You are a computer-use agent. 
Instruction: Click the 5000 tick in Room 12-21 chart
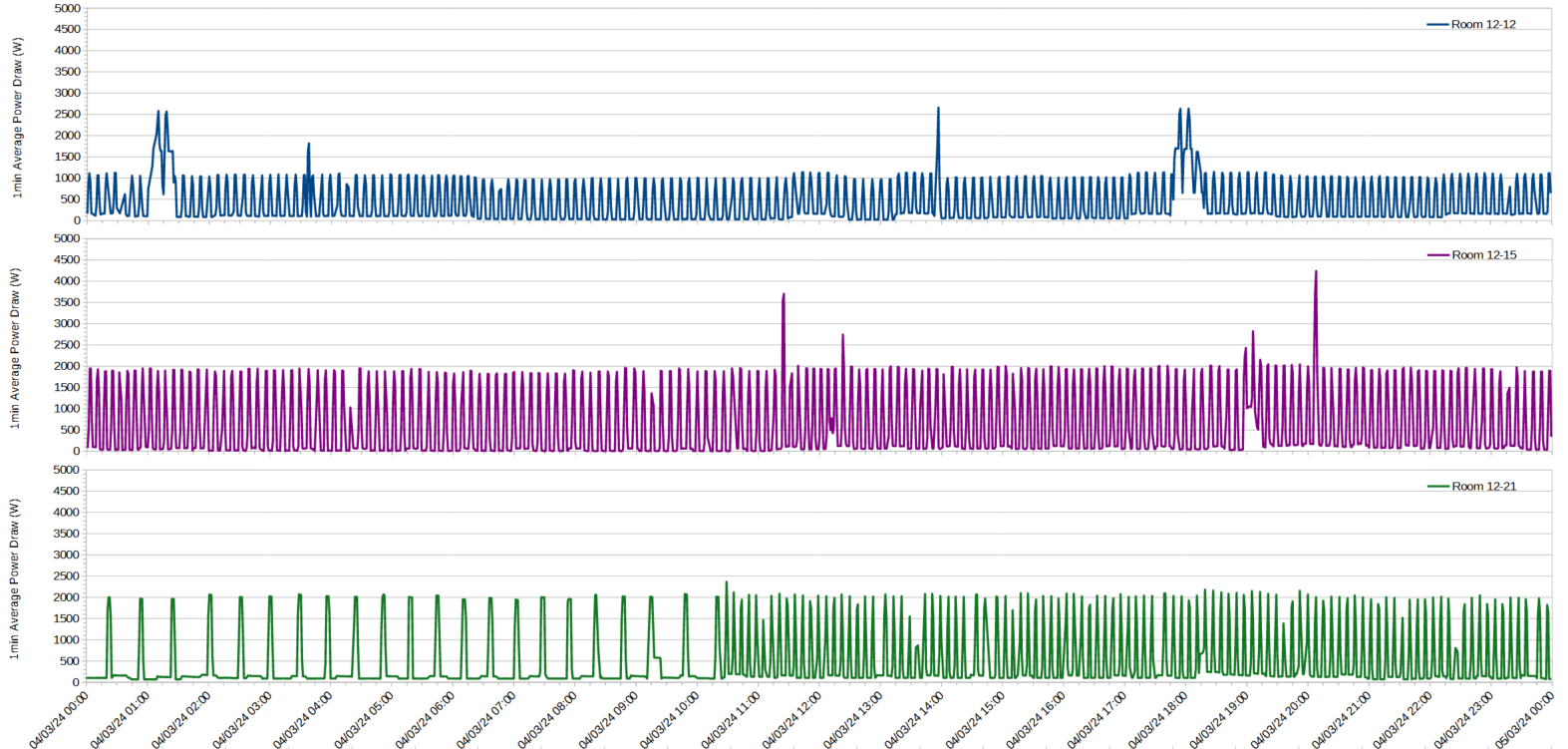pyautogui.click(x=68, y=470)
